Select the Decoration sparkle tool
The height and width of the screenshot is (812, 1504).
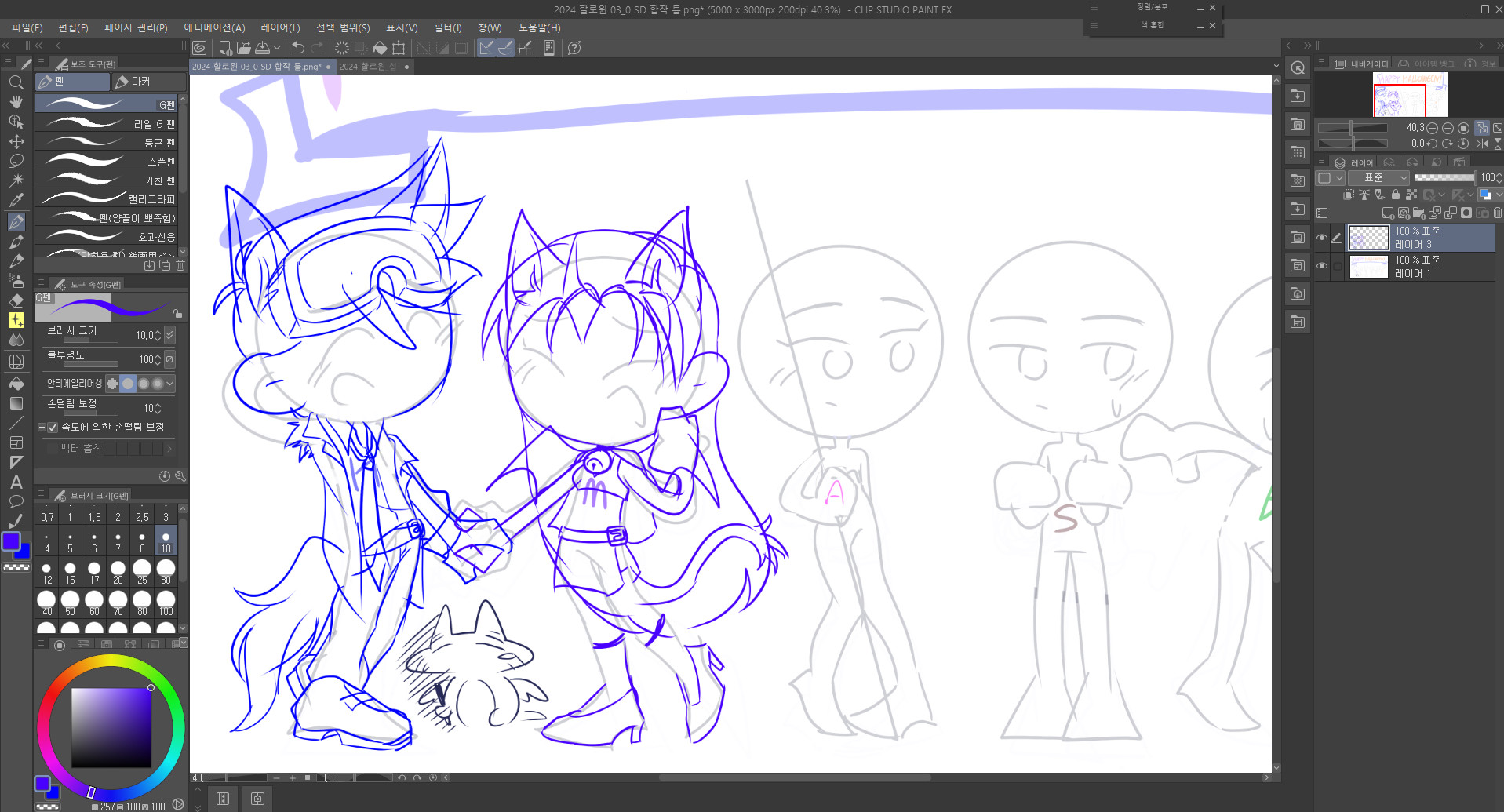click(x=16, y=320)
